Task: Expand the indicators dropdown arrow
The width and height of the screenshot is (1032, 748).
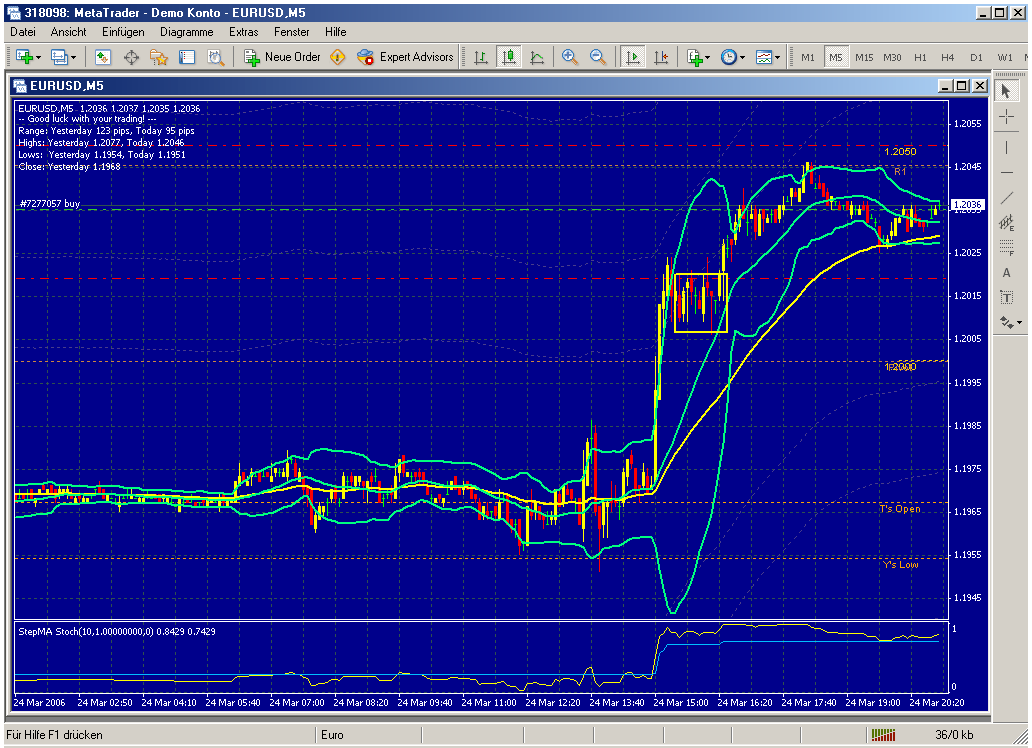Action: (708, 58)
